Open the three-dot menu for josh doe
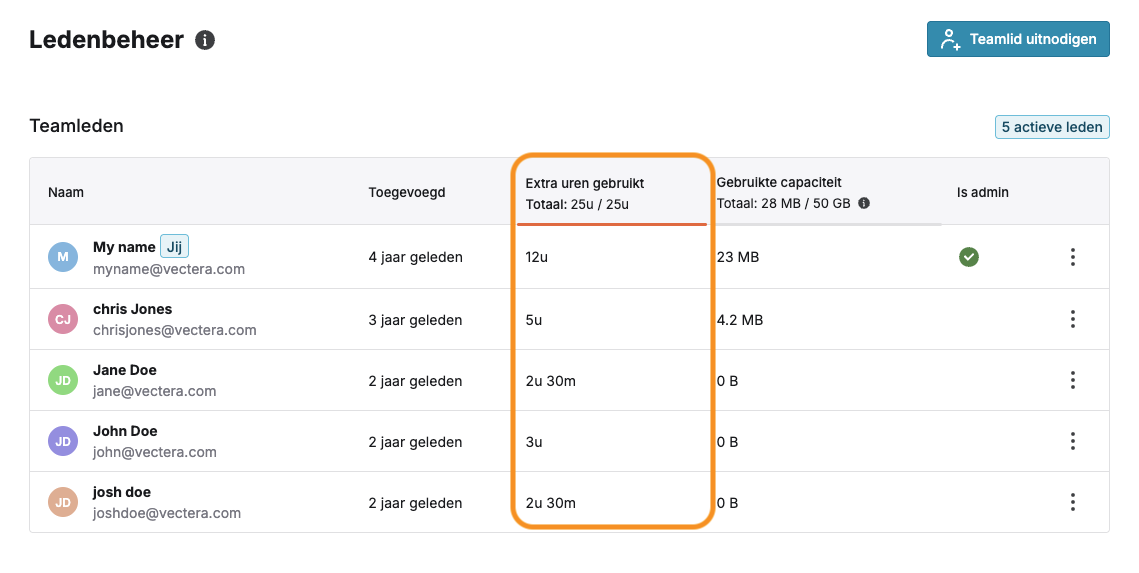 point(1072,503)
